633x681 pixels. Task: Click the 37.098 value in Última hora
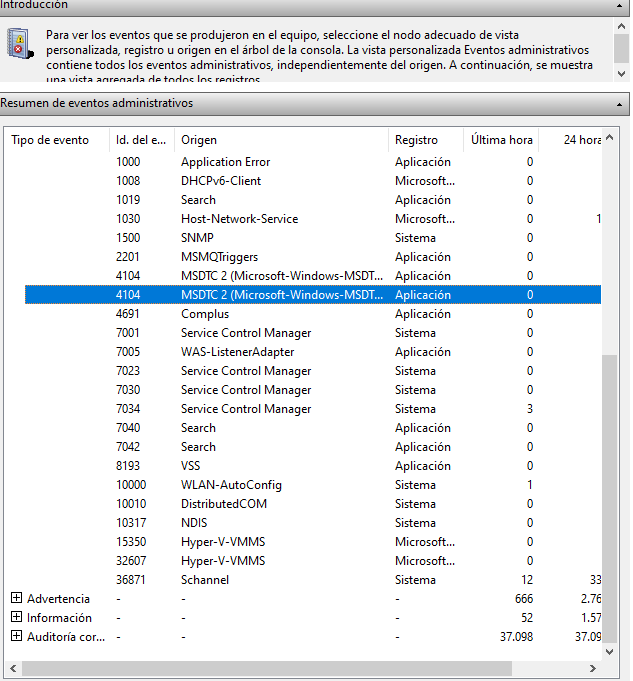(x=516, y=637)
